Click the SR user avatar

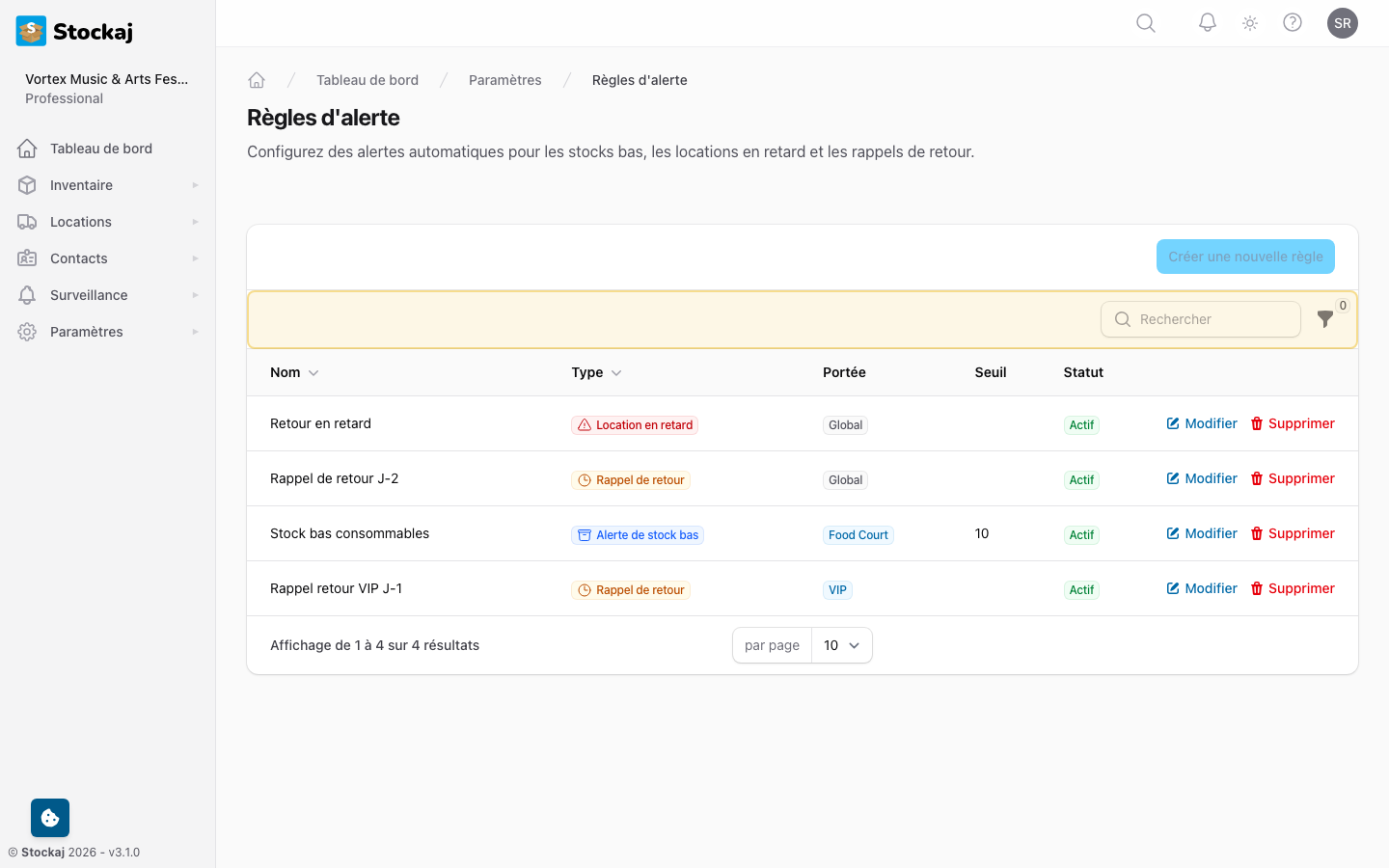(x=1343, y=22)
